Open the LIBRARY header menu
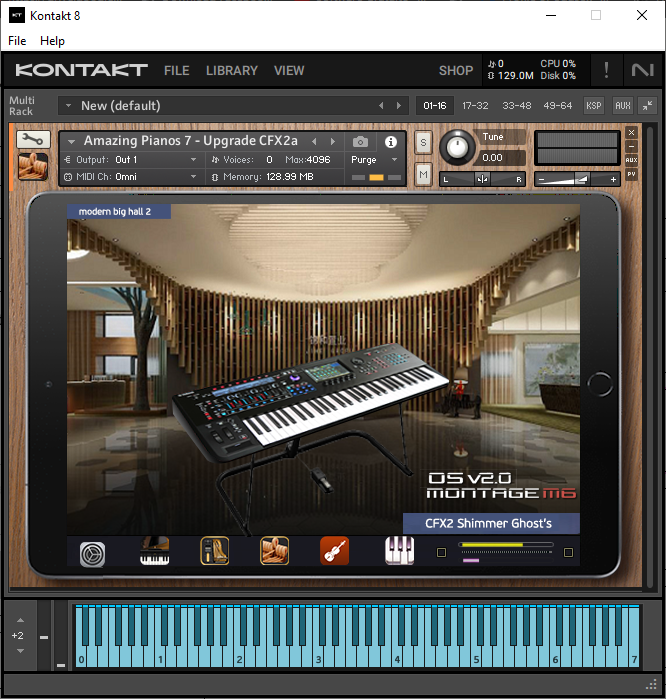The image size is (666, 699). pyautogui.click(x=232, y=70)
